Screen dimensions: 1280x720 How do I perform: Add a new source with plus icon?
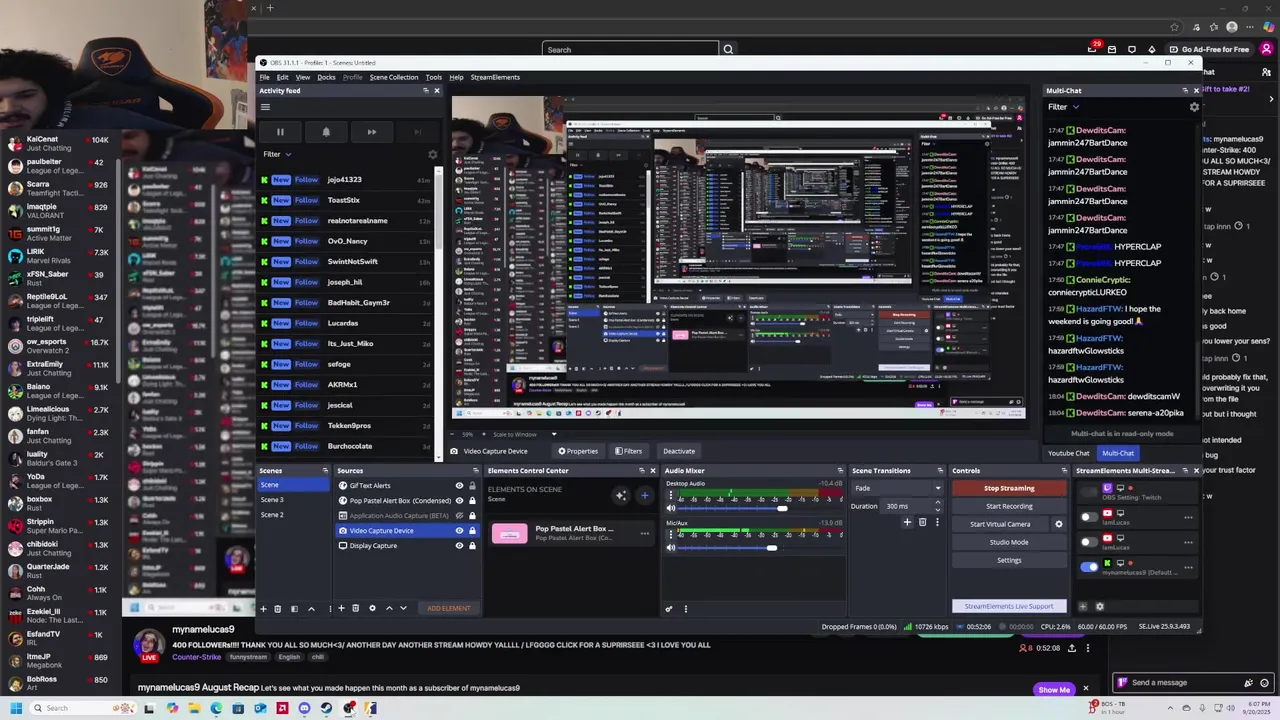coord(341,608)
